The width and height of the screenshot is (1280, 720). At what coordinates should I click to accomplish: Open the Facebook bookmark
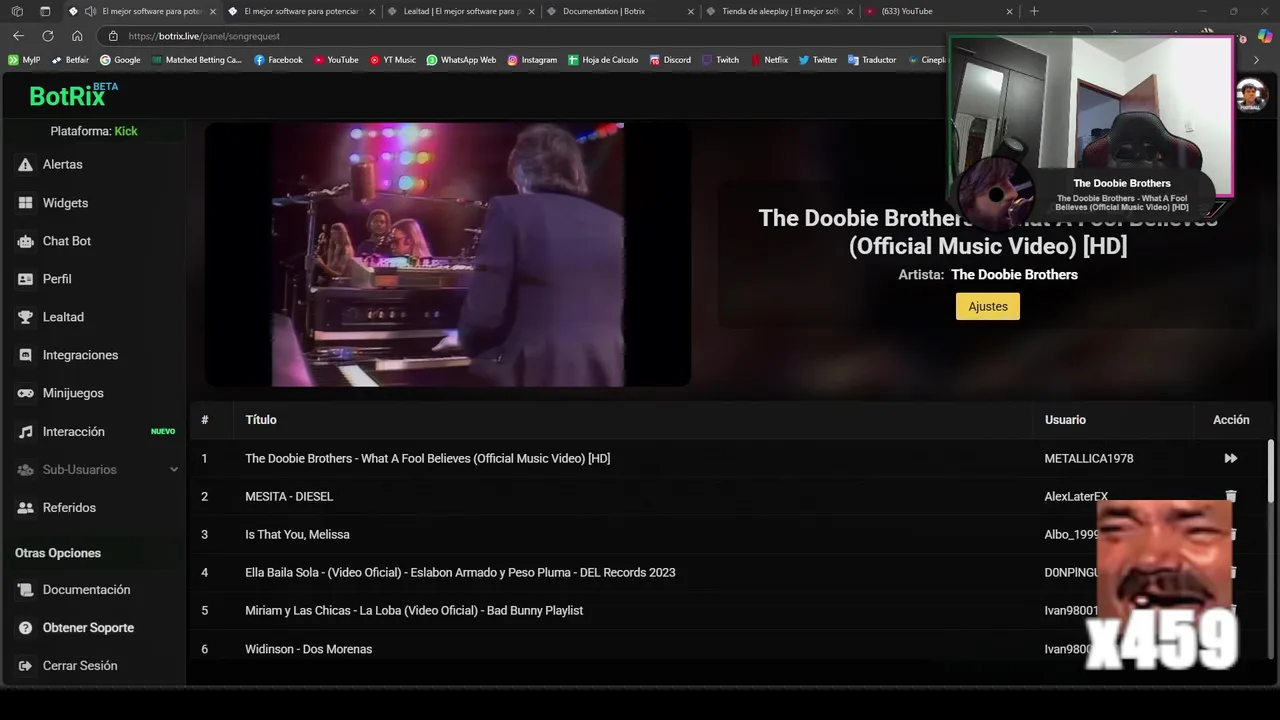coord(278,60)
